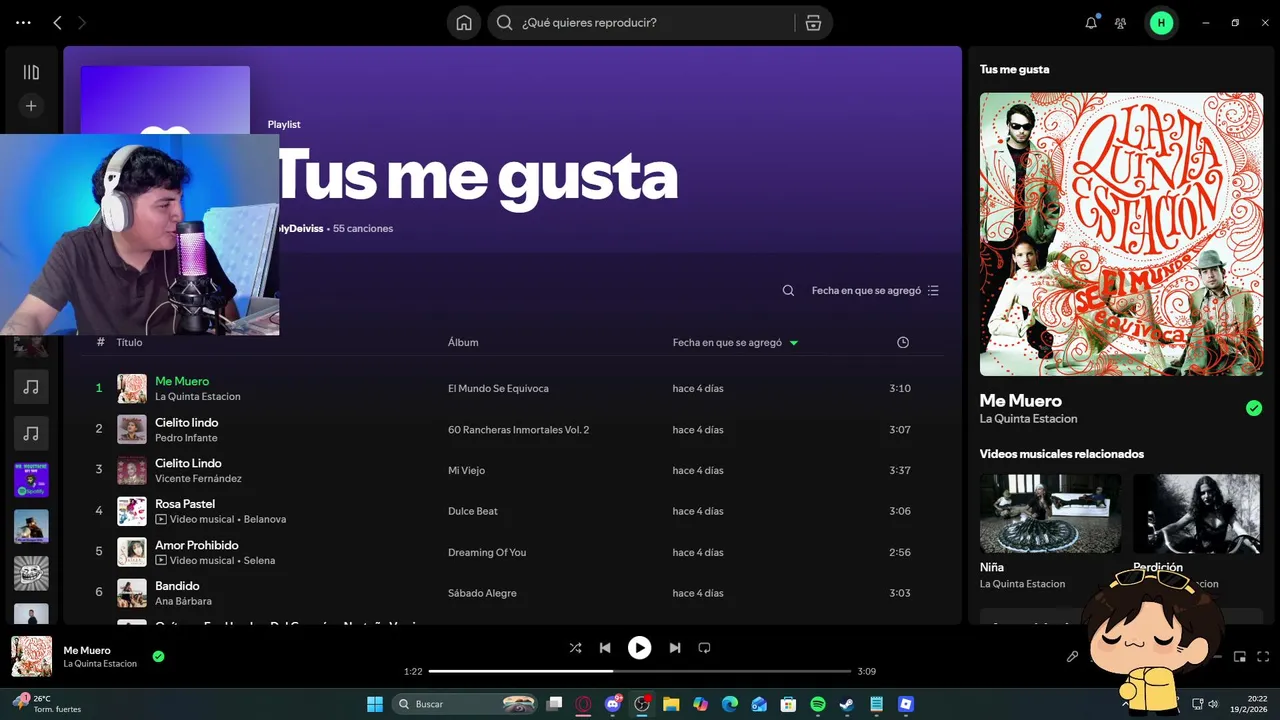
Task: Open 'Fecha en que se agregó' sort dropdown
Action: 875,290
